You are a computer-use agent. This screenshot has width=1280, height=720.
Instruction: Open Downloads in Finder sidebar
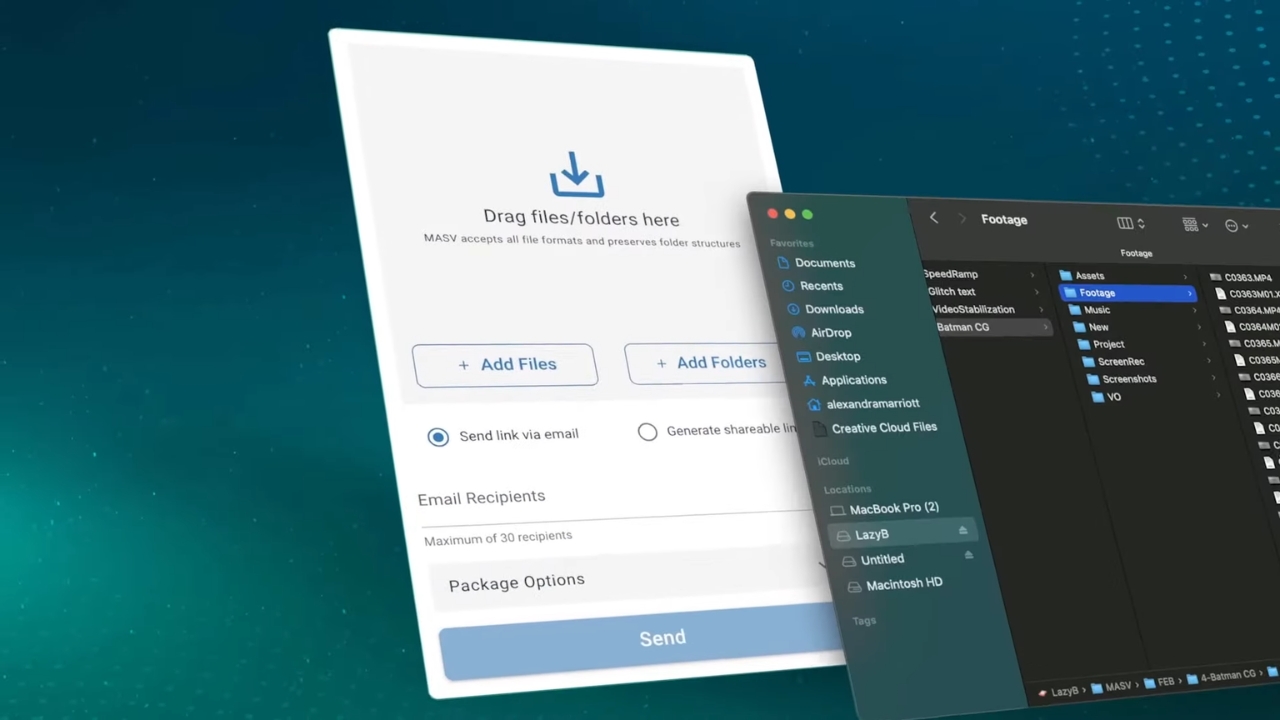tap(825, 309)
